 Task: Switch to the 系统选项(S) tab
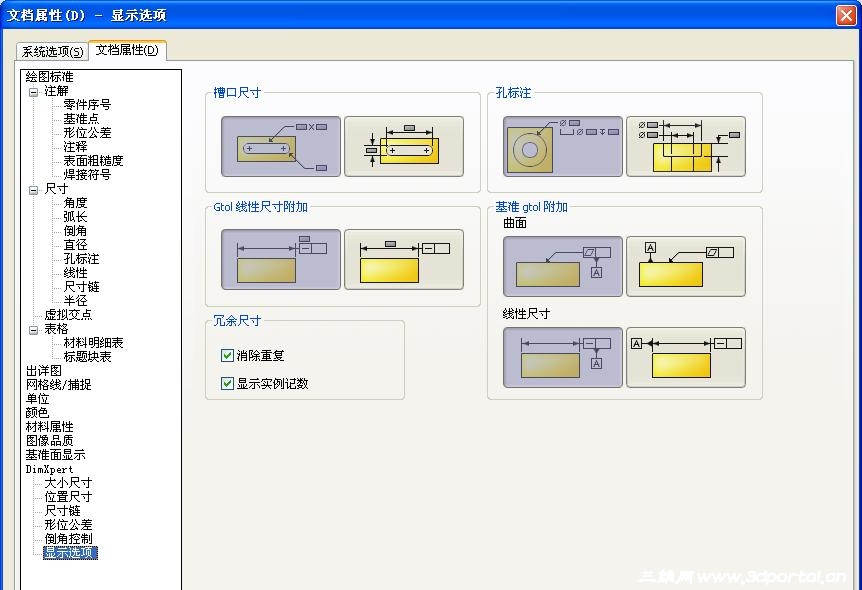click(52, 51)
